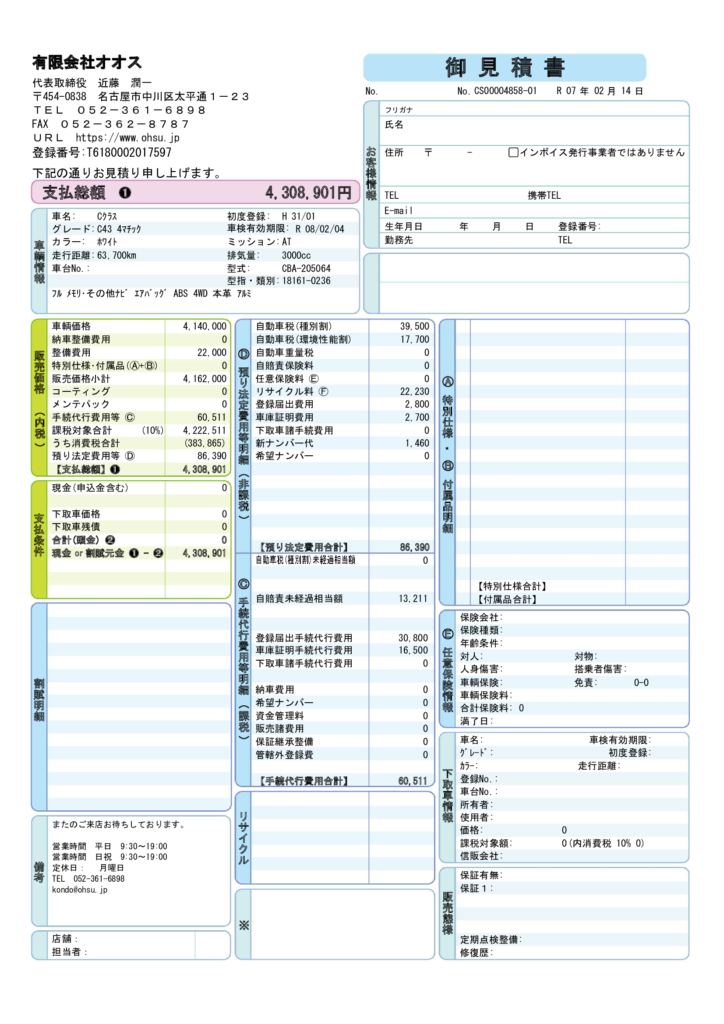Click the blue 御見積書 title banner
724x1024 pixels.
pos(504,68)
